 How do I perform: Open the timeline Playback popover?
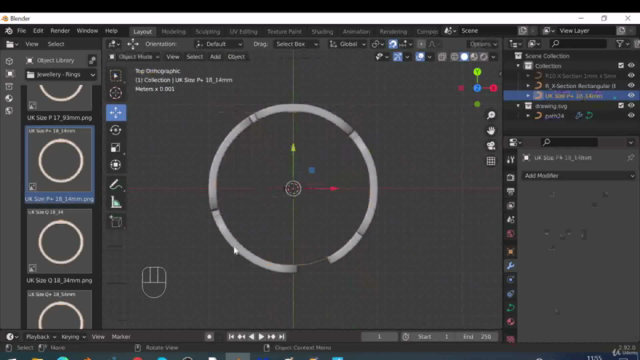(41, 337)
